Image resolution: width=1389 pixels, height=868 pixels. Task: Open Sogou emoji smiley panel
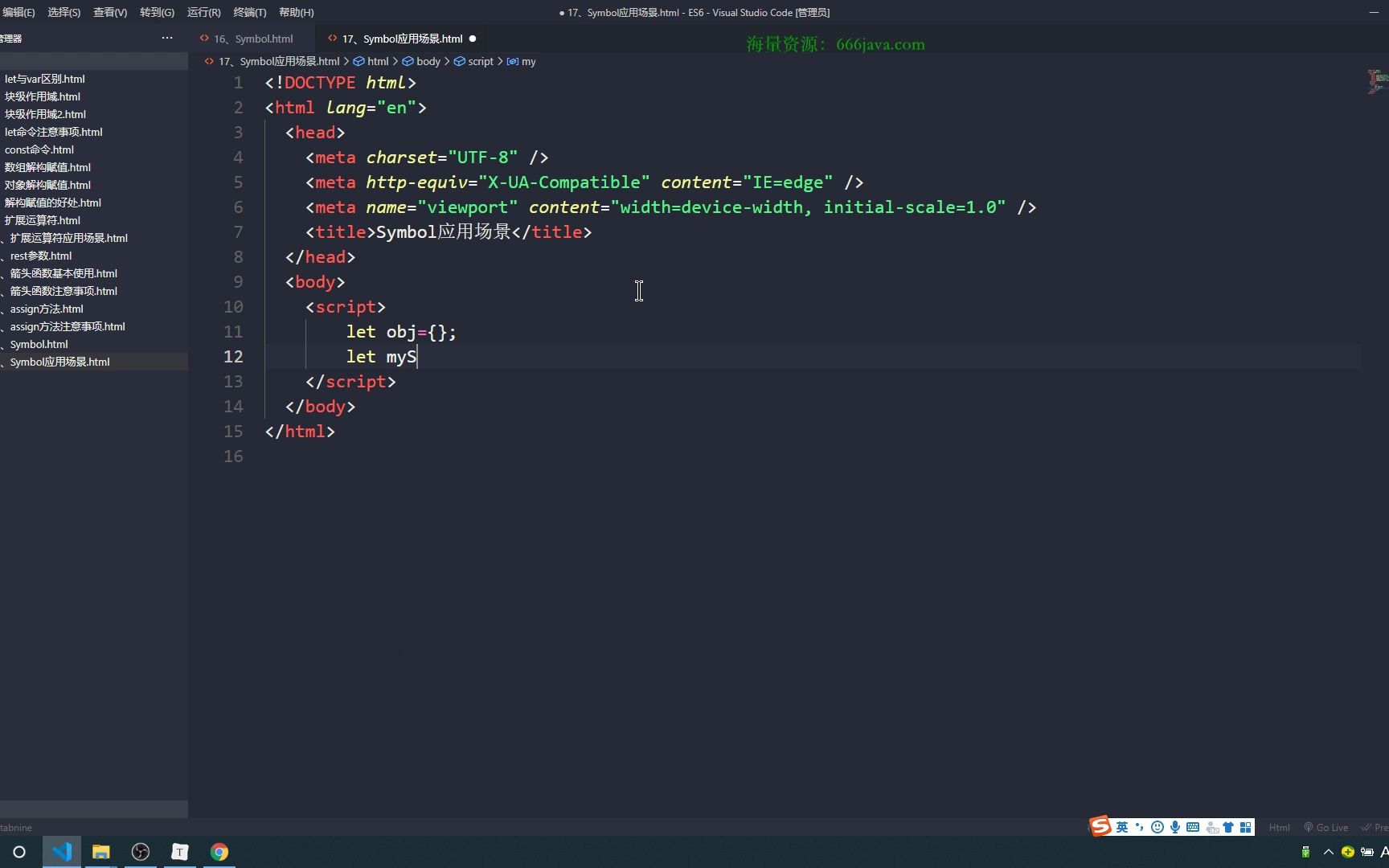point(1157,827)
